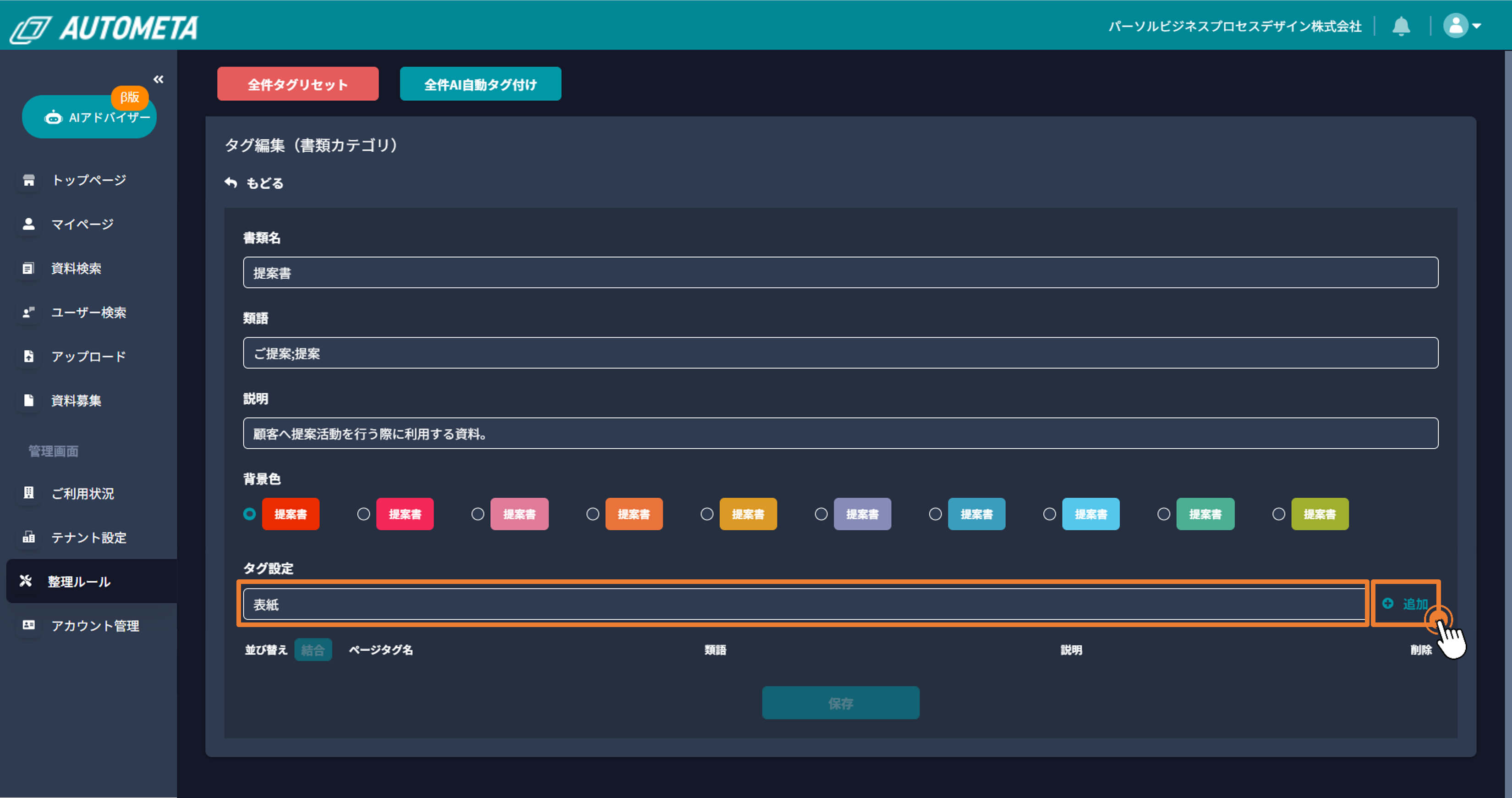
Task: Click the マイページ person icon
Action: (28, 224)
